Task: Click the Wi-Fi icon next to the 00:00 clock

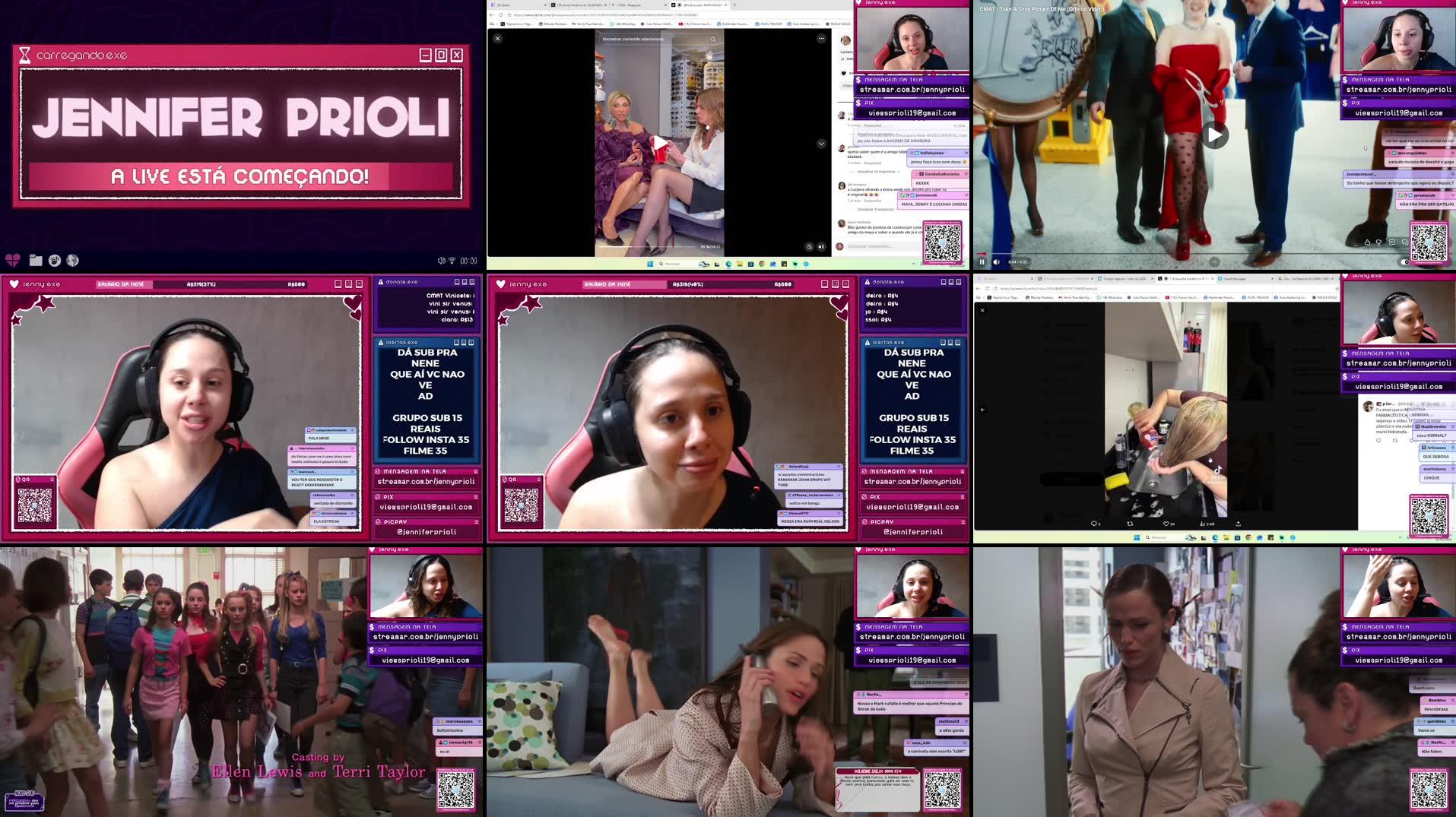Action: pos(452,261)
